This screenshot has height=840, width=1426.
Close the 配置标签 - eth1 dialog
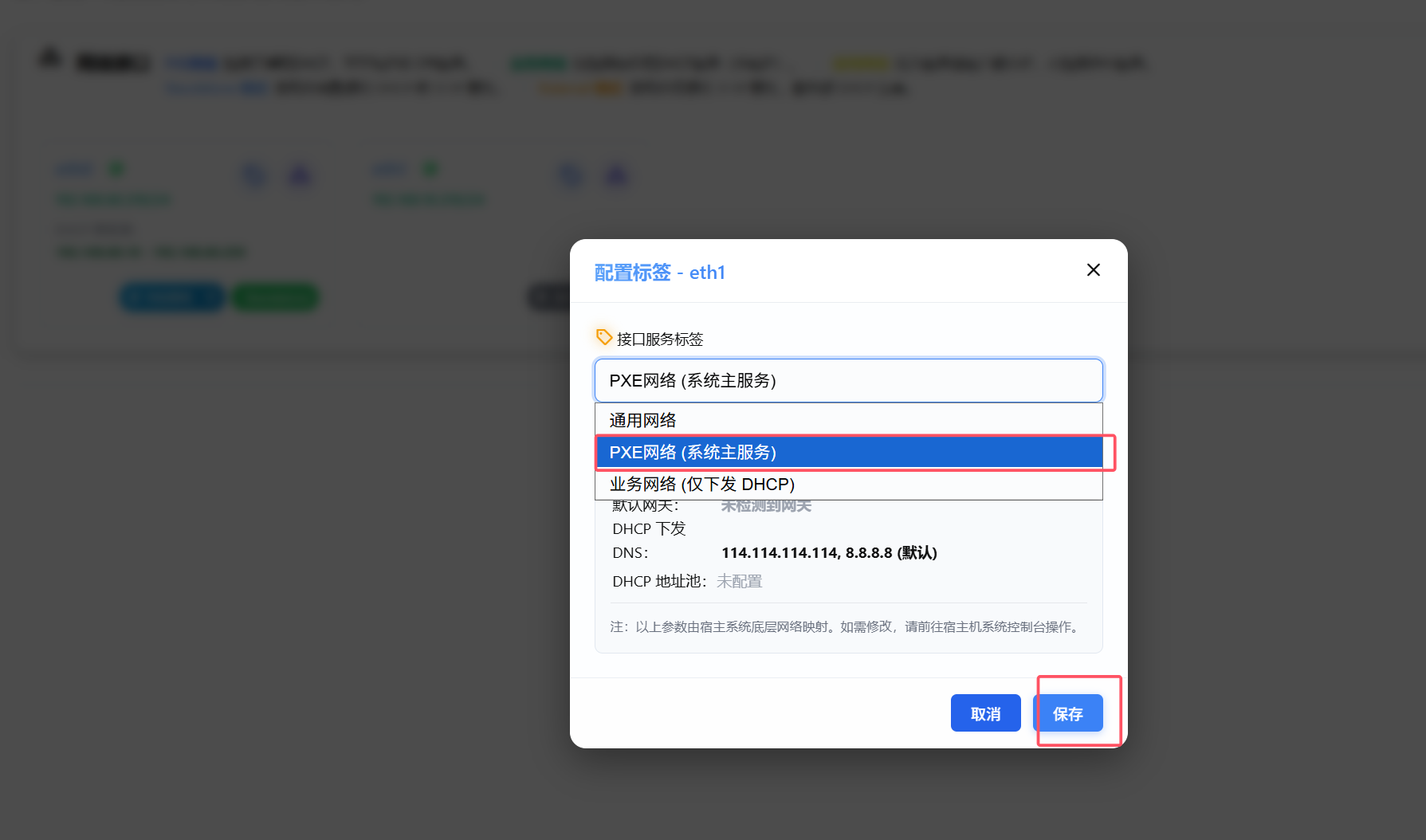[x=1093, y=269]
